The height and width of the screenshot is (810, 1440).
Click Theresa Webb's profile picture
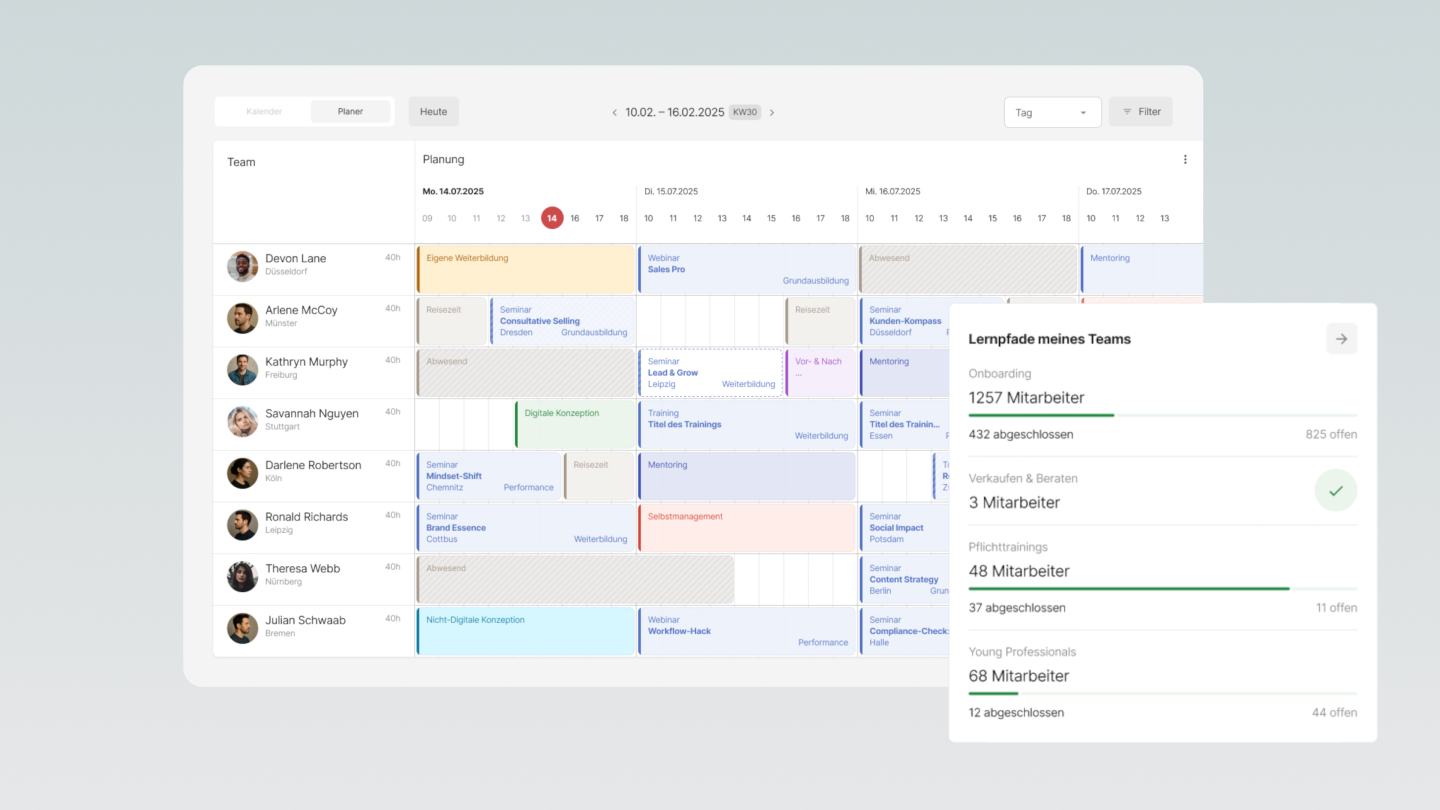coord(242,576)
